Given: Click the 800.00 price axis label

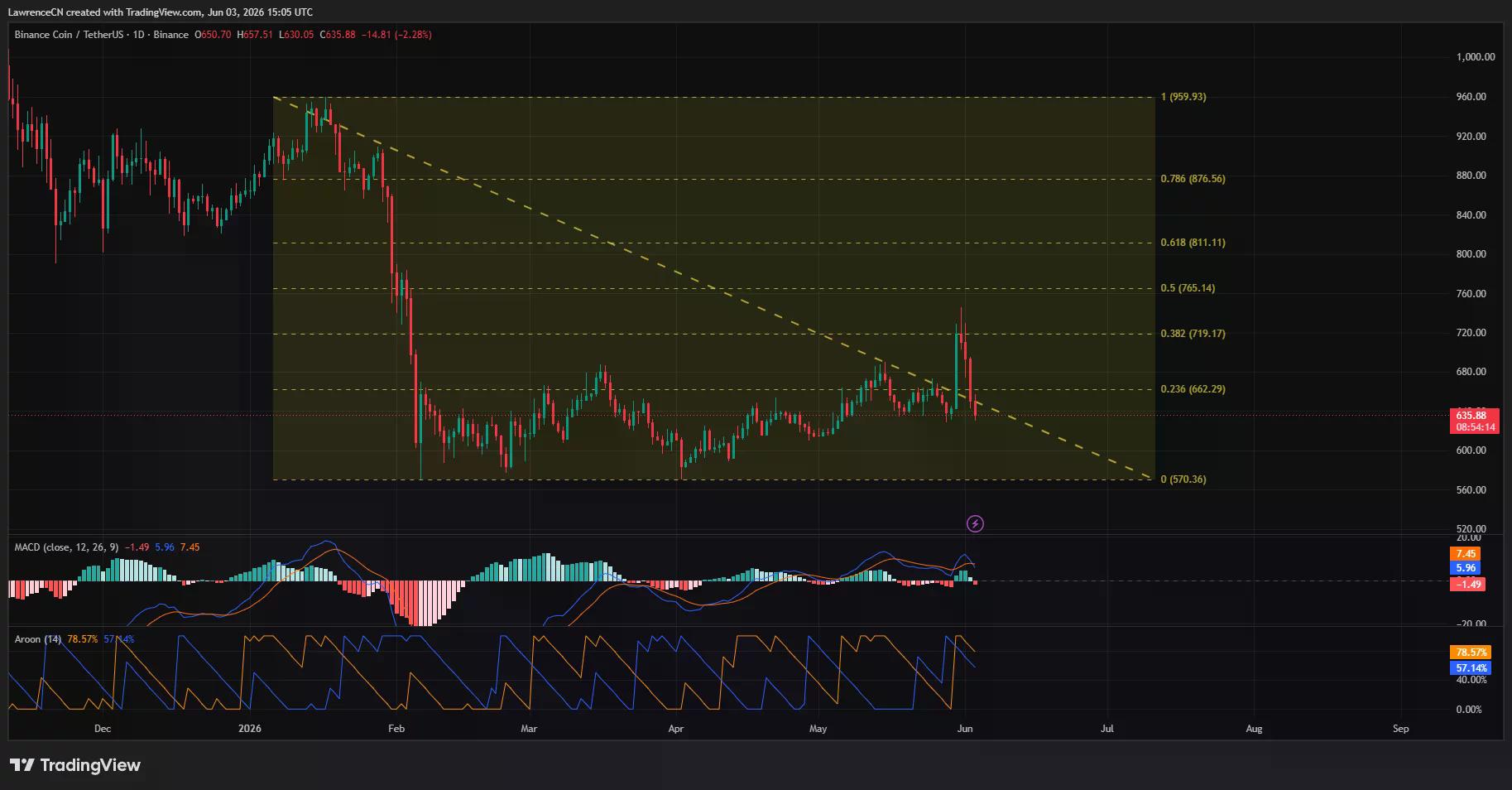Looking at the screenshot, I should [x=1471, y=254].
